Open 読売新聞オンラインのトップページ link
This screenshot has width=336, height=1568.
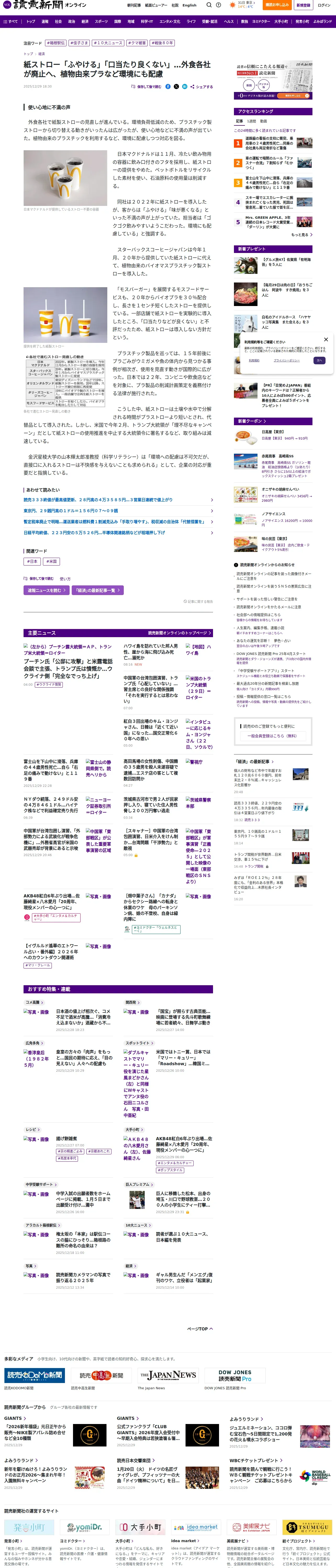point(180,632)
